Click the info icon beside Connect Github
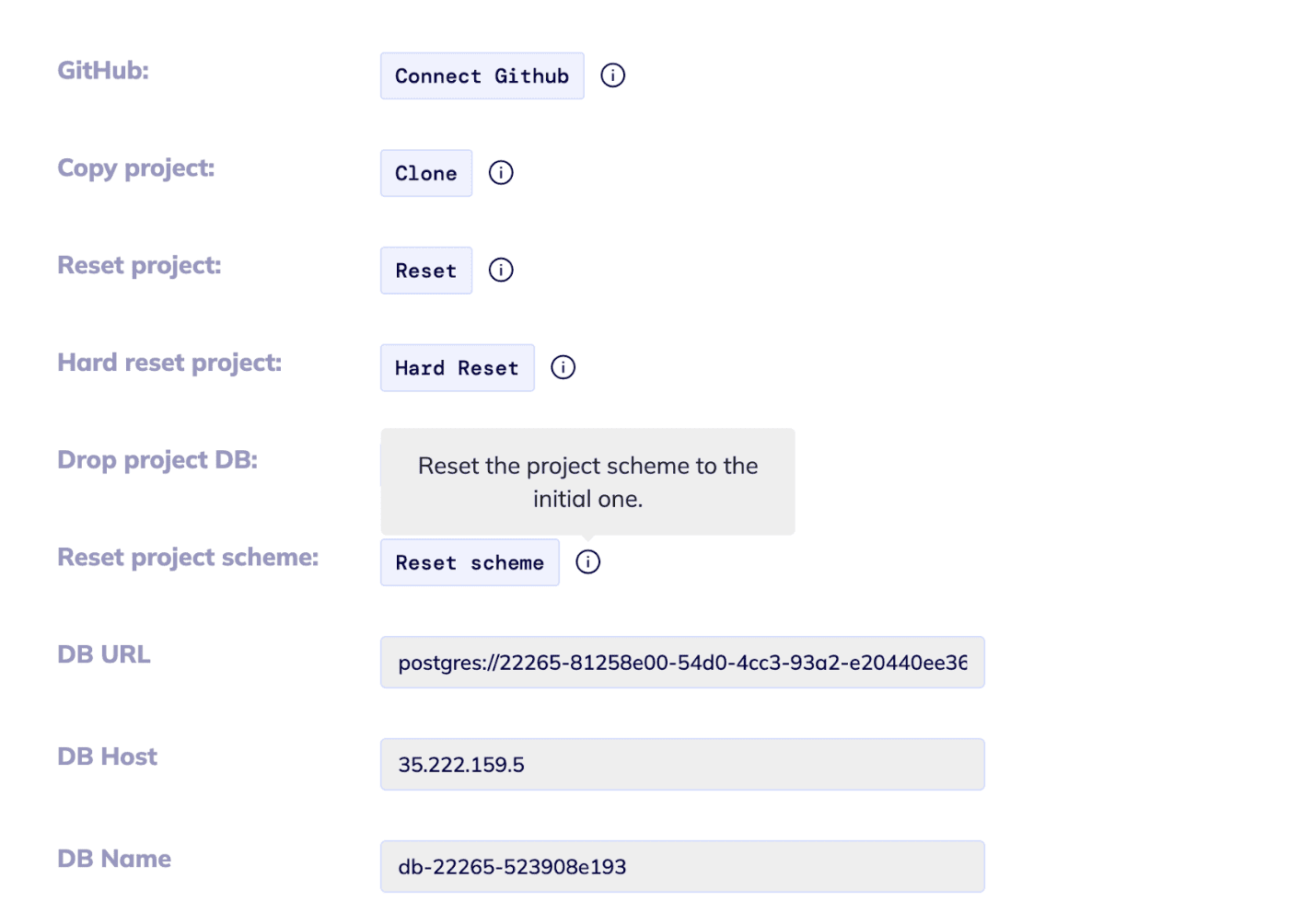 coord(612,75)
